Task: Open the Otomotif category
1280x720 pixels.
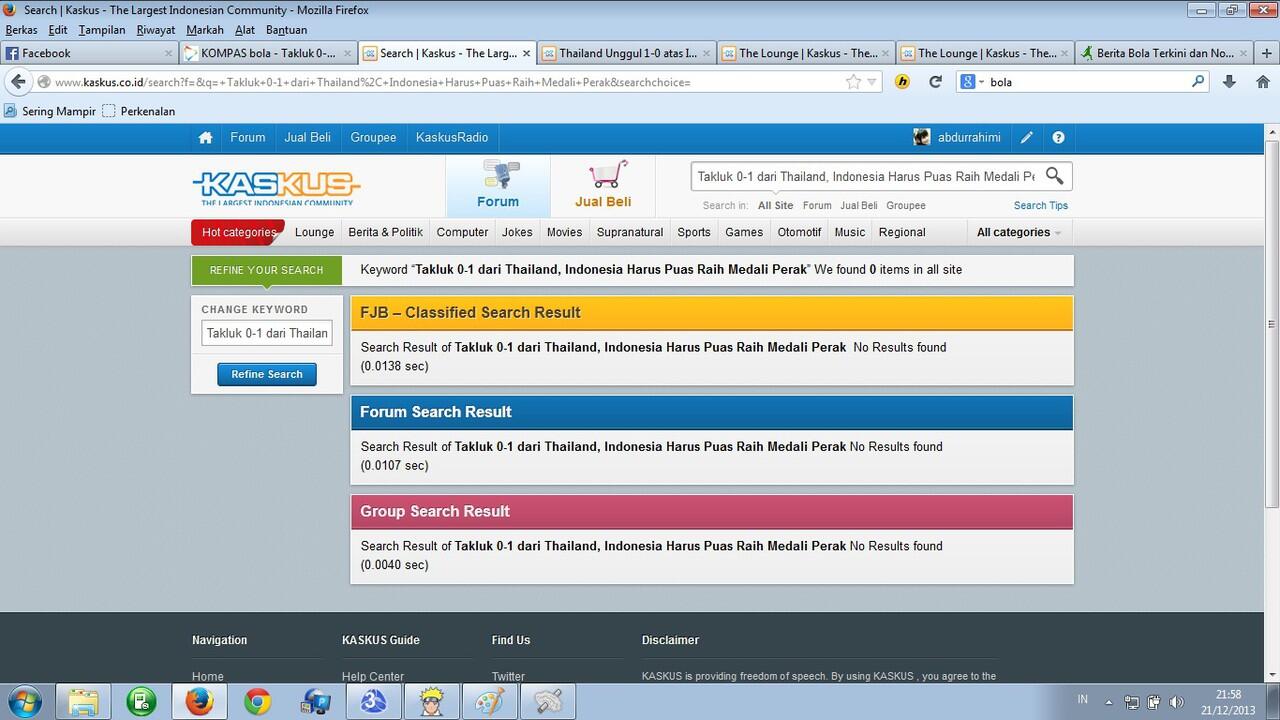Action: [x=799, y=232]
